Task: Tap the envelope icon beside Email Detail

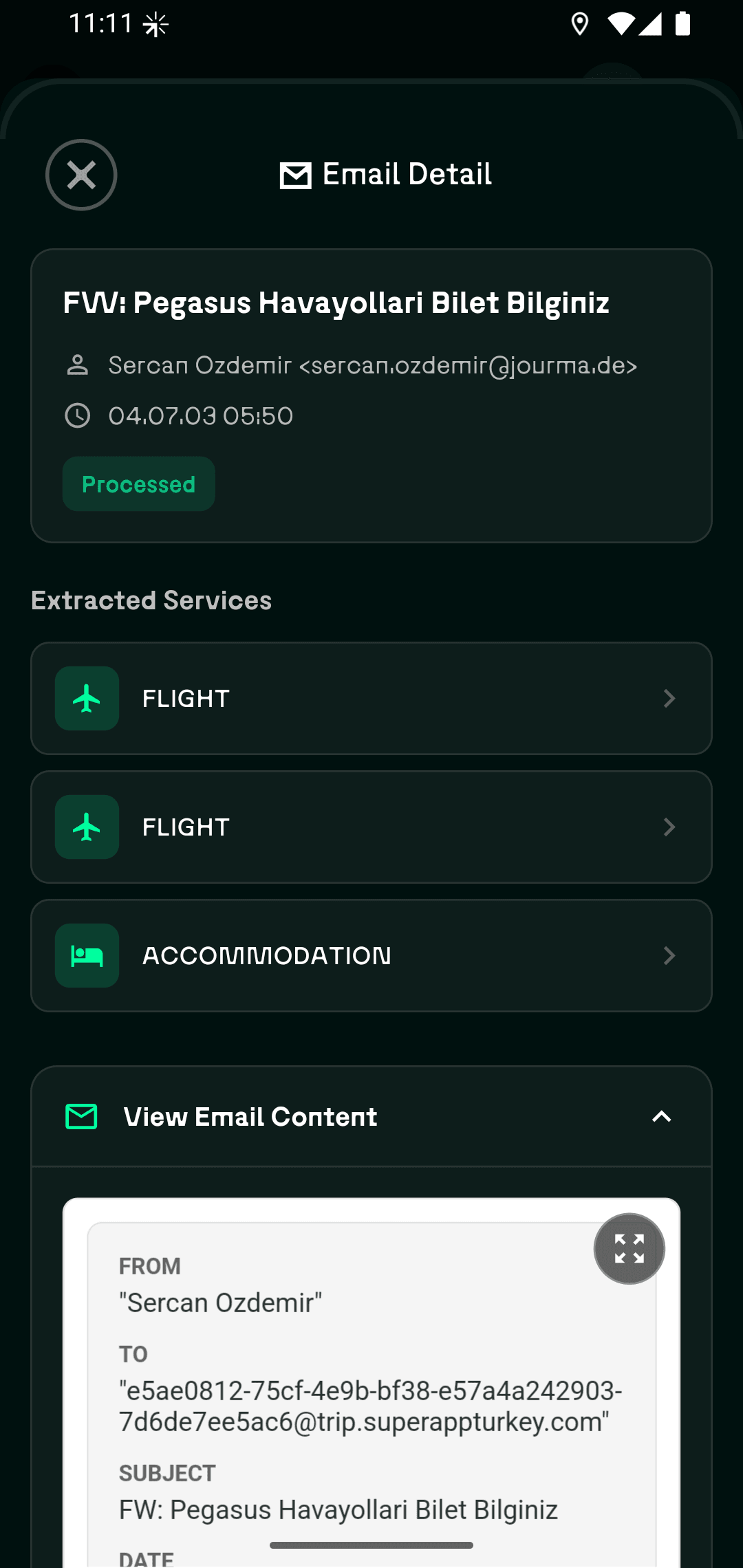Action: pyautogui.click(x=296, y=175)
